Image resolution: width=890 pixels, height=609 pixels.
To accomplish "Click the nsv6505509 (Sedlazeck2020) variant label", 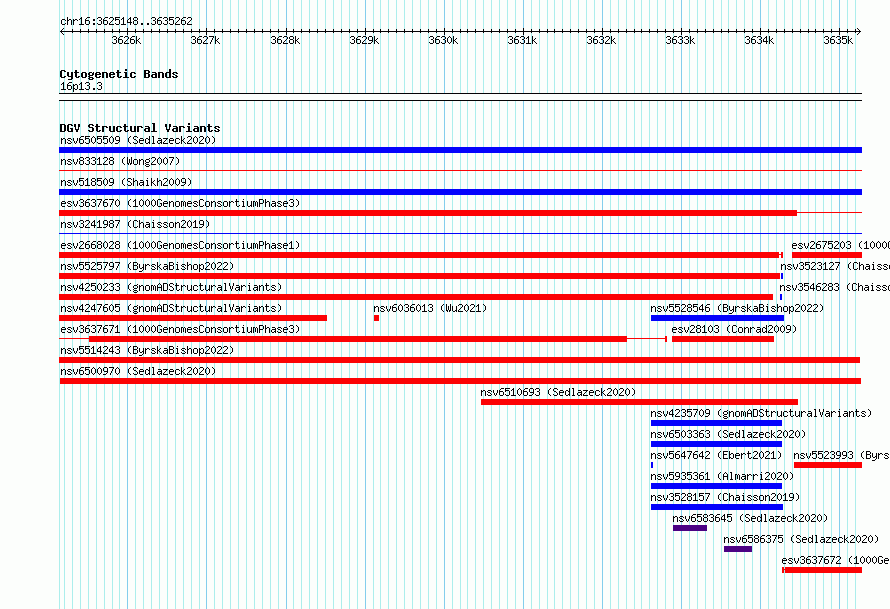I will tap(138, 140).
